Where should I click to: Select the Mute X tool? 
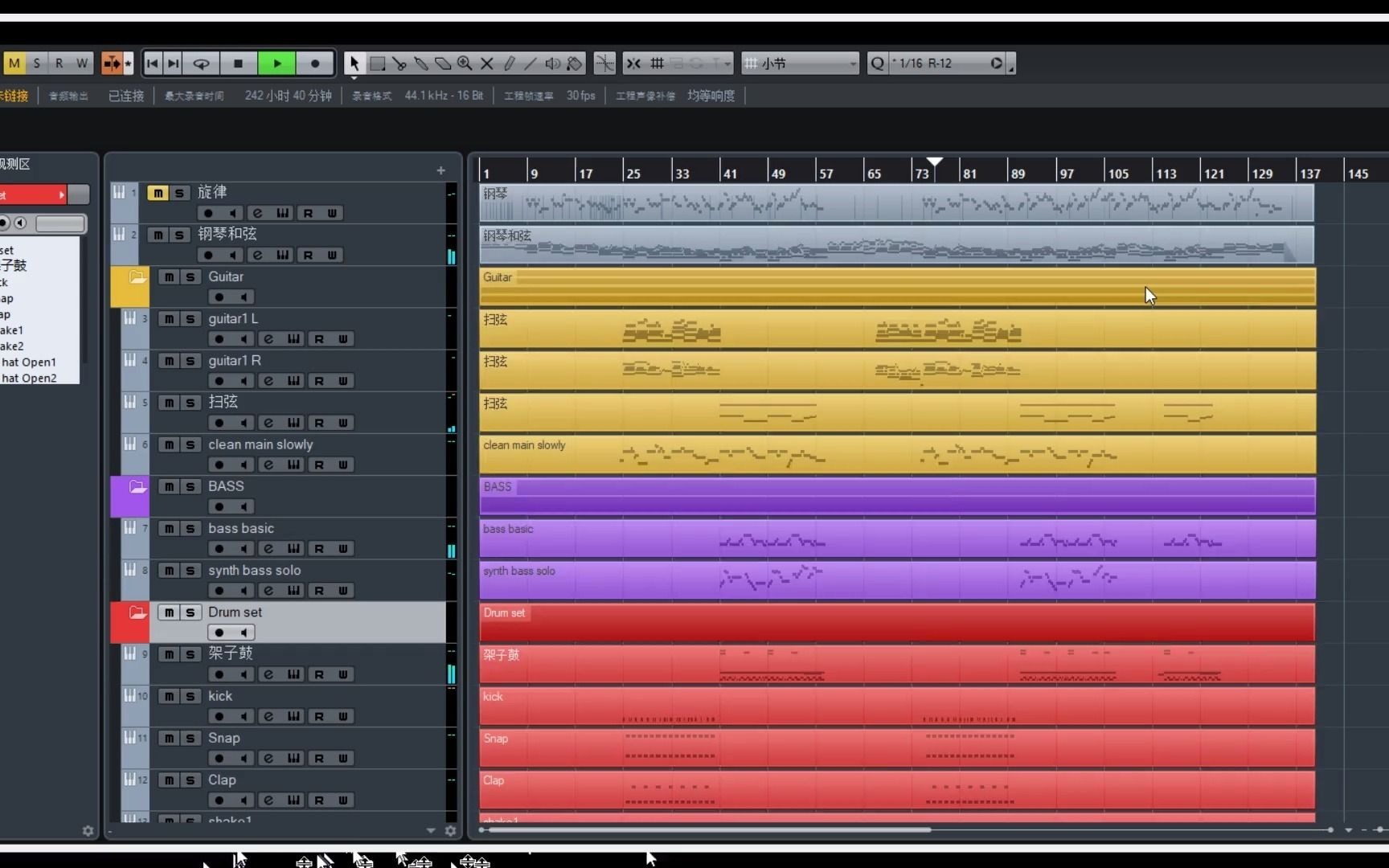(x=486, y=63)
